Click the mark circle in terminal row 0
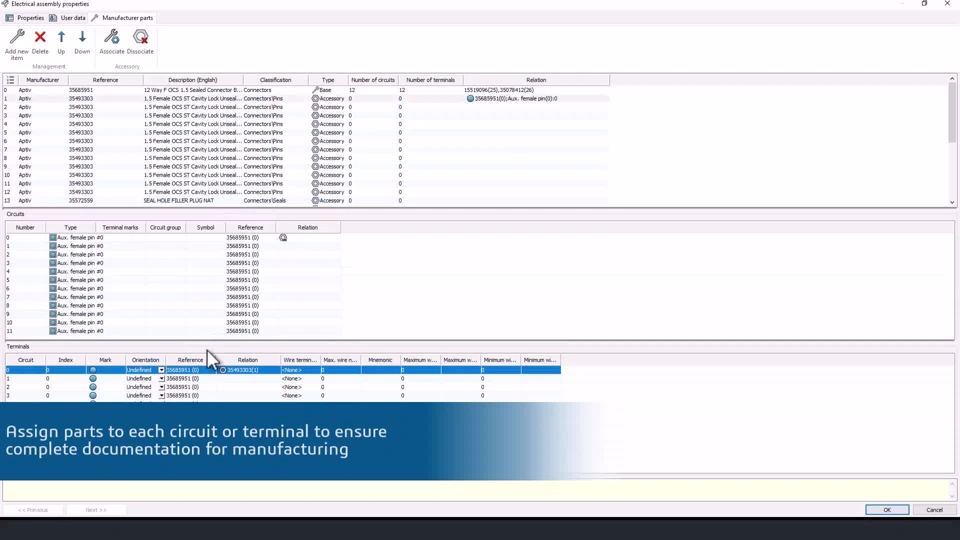 93,370
